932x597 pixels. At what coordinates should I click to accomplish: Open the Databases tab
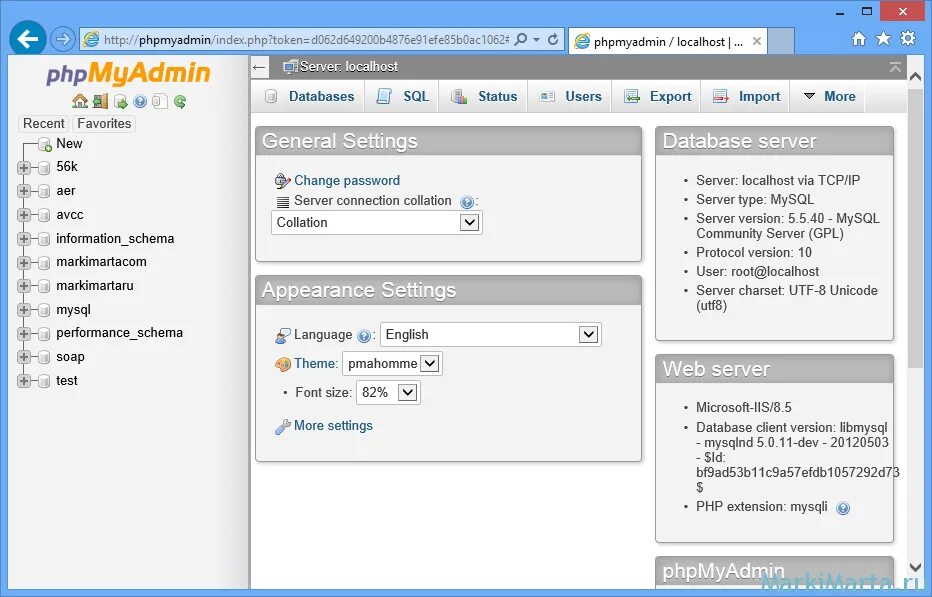point(310,96)
